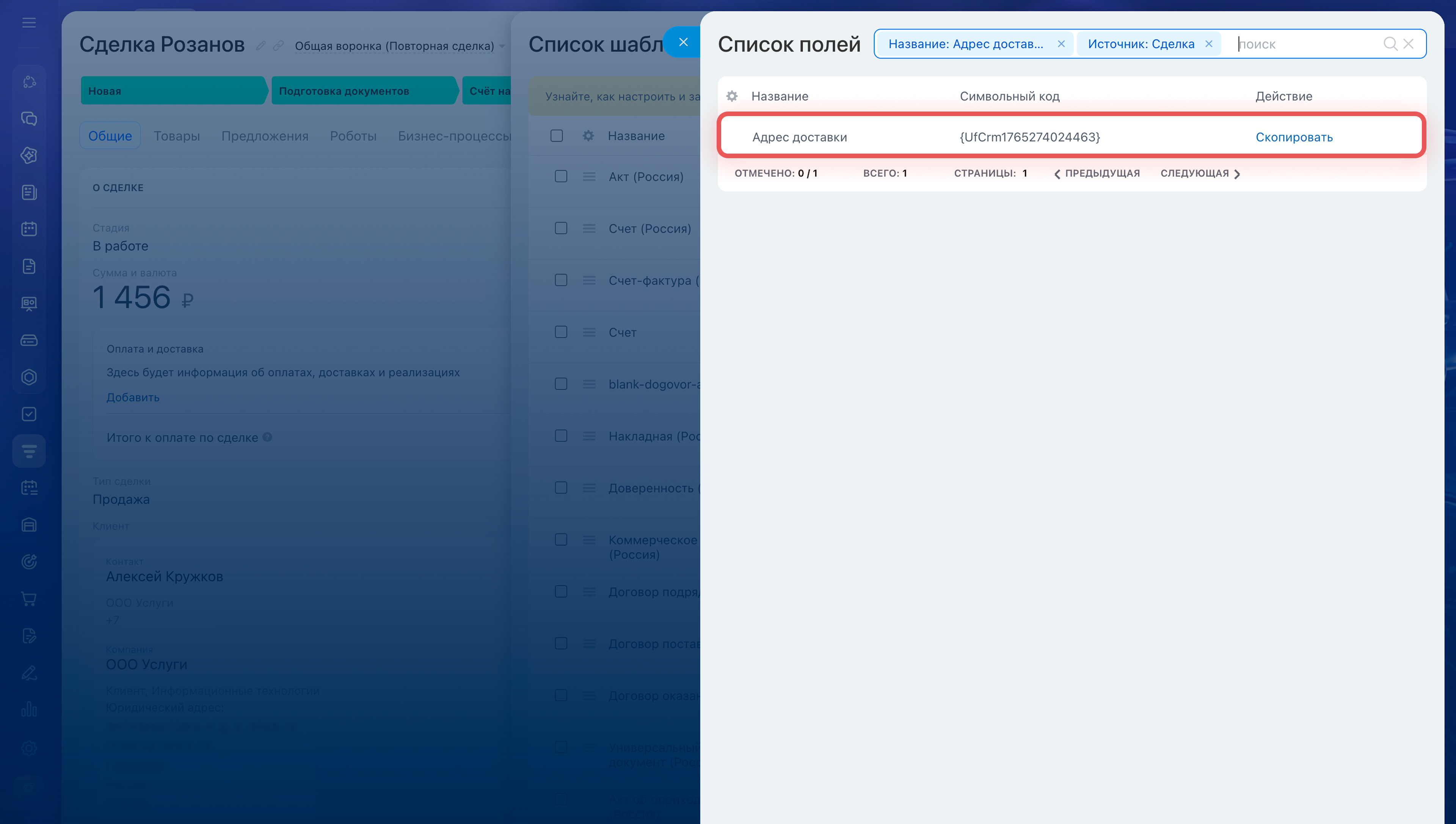This screenshot has width=1456, height=824.
Task: Open the row menu for the plain Счет template
Action: tap(589, 332)
